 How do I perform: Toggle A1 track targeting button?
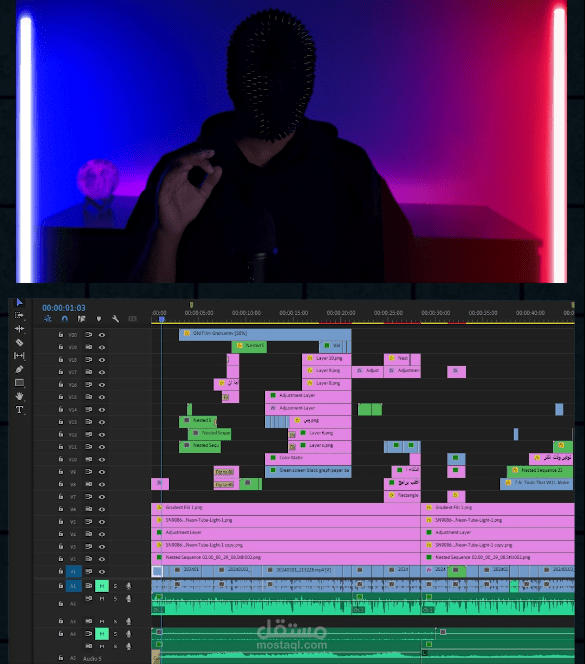point(73,586)
